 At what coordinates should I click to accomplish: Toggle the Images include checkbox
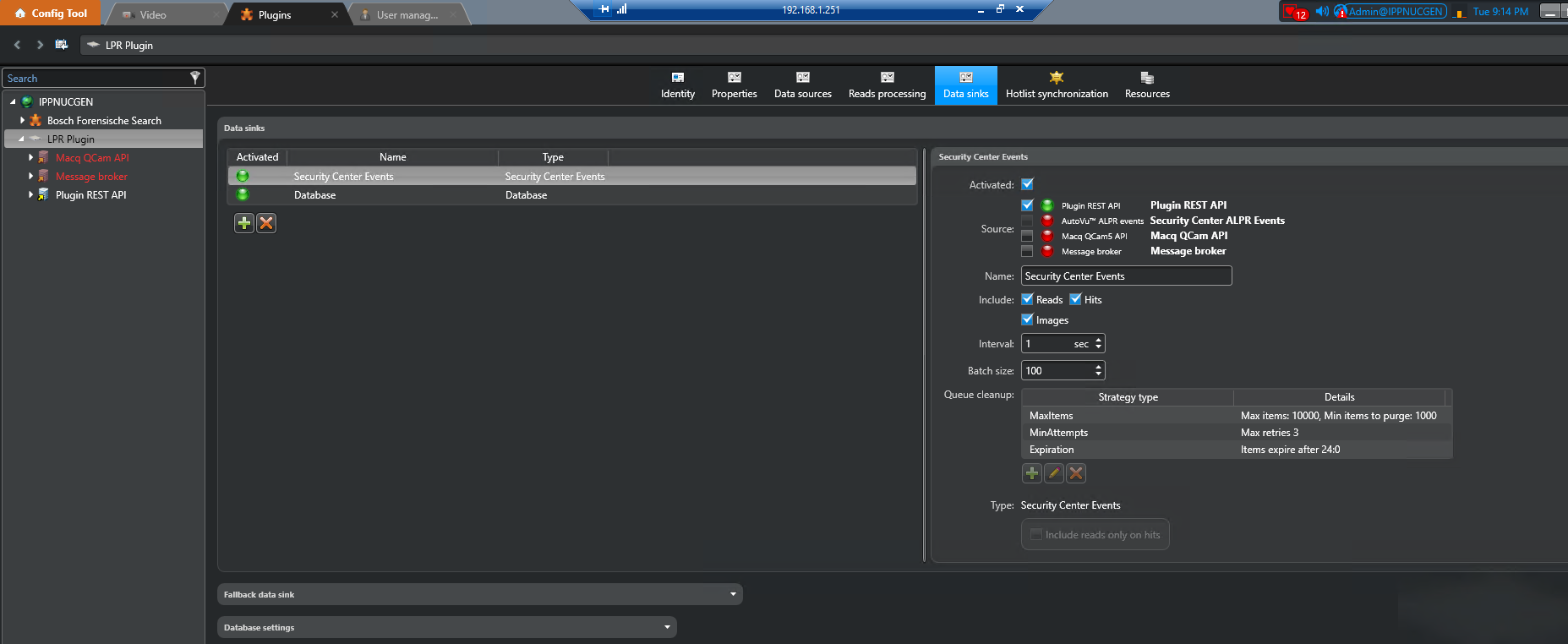[1027, 319]
